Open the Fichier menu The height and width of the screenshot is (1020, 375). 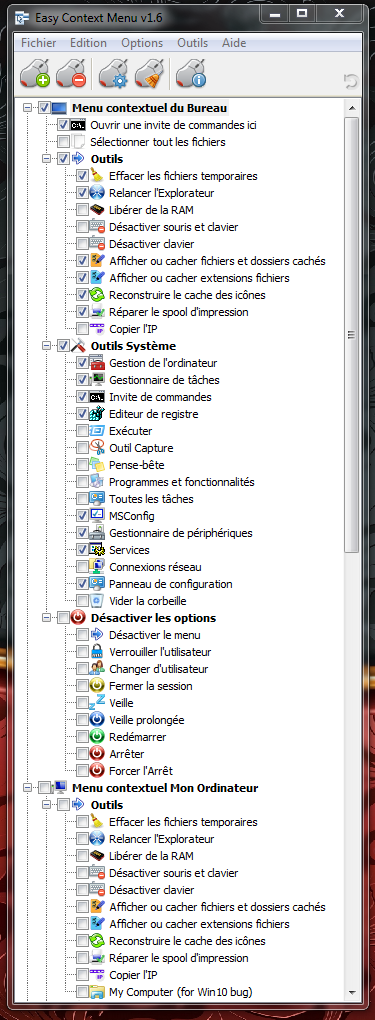[x=38, y=43]
